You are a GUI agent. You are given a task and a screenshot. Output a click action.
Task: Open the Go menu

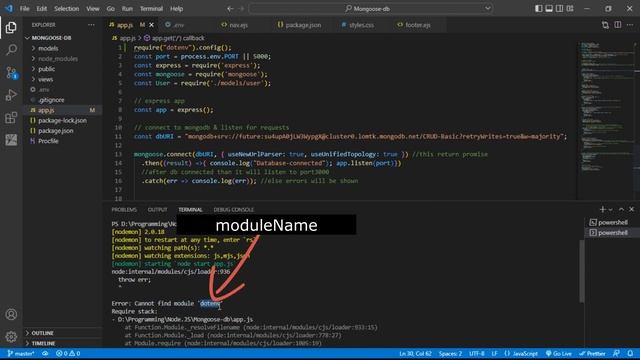pyautogui.click(x=111, y=9)
